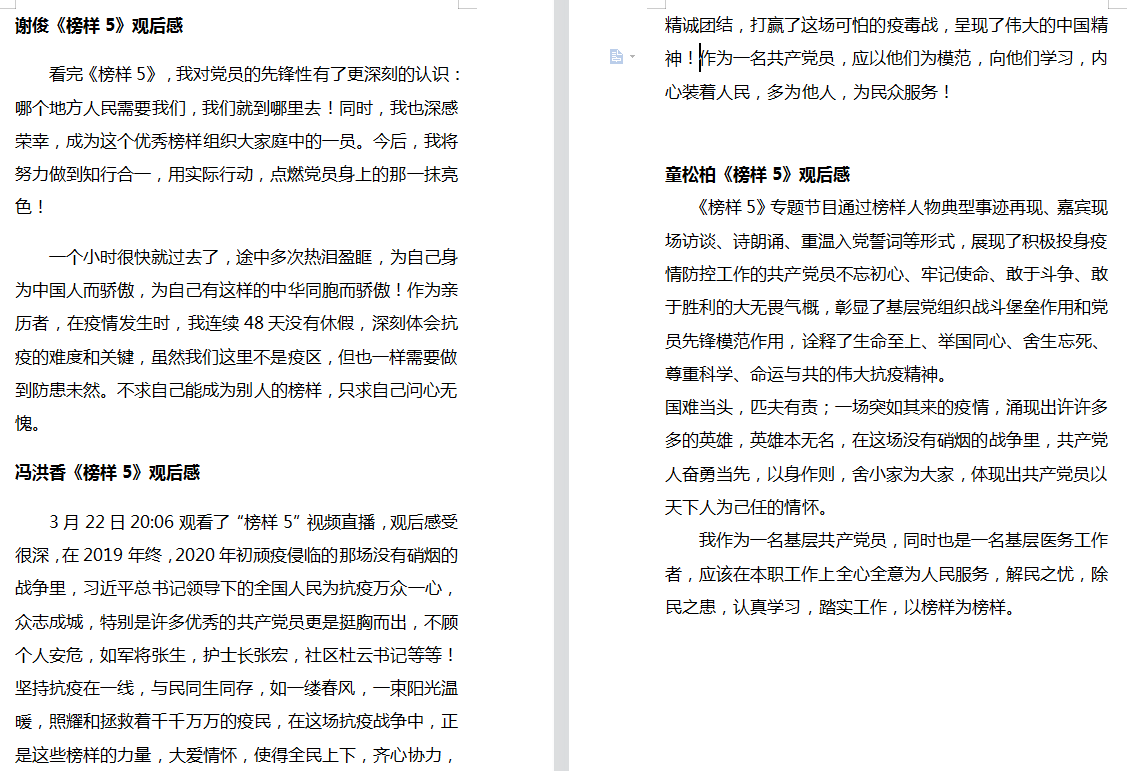
Task: Click the words "到防患未然"
Action: 57,391
